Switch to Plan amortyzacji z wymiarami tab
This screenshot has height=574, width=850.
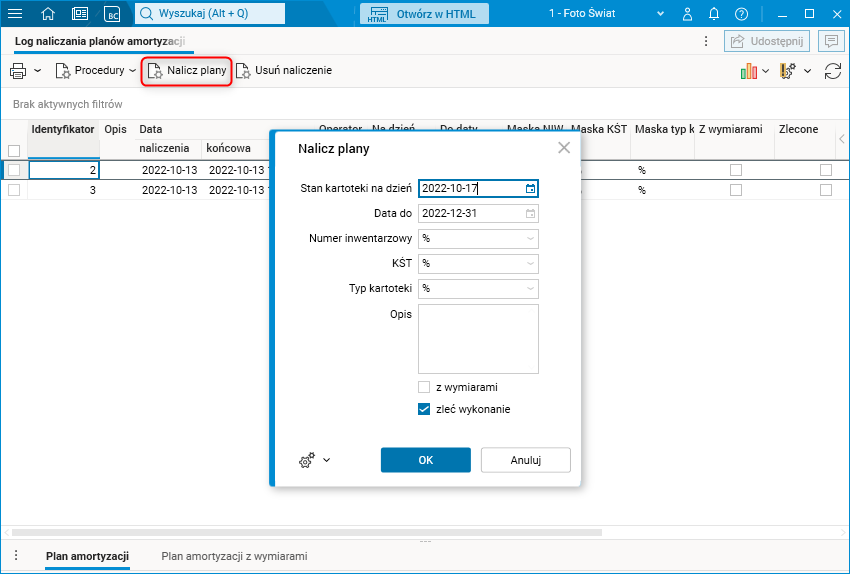click(x=234, y=556)
